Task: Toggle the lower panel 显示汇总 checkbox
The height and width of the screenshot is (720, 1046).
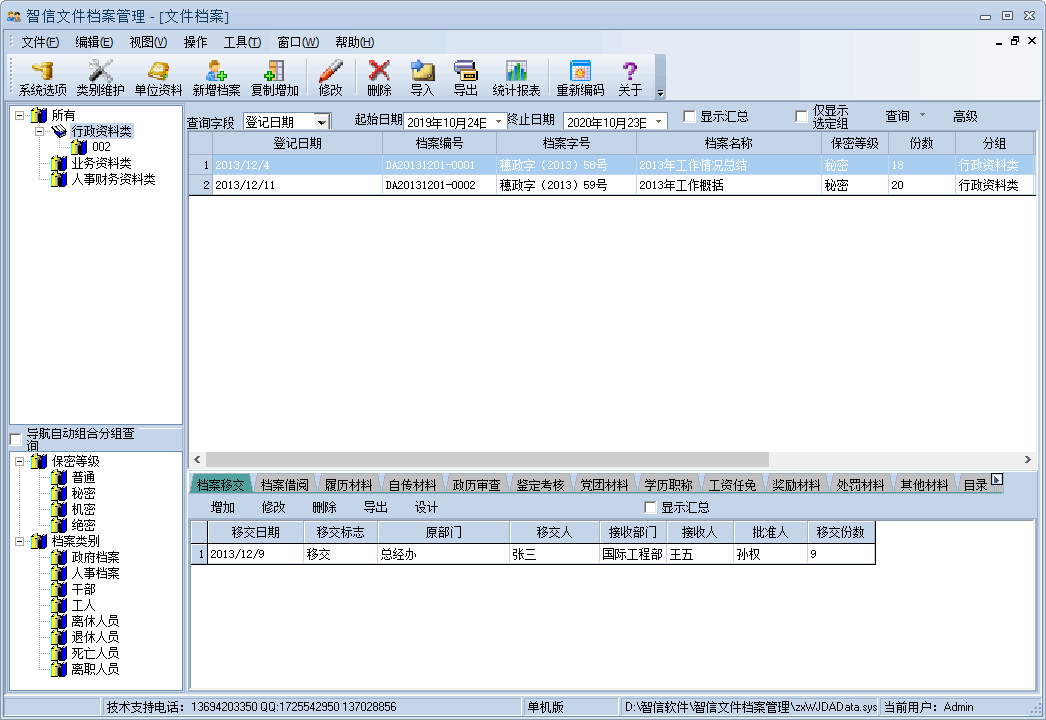Action: [650, 508]
